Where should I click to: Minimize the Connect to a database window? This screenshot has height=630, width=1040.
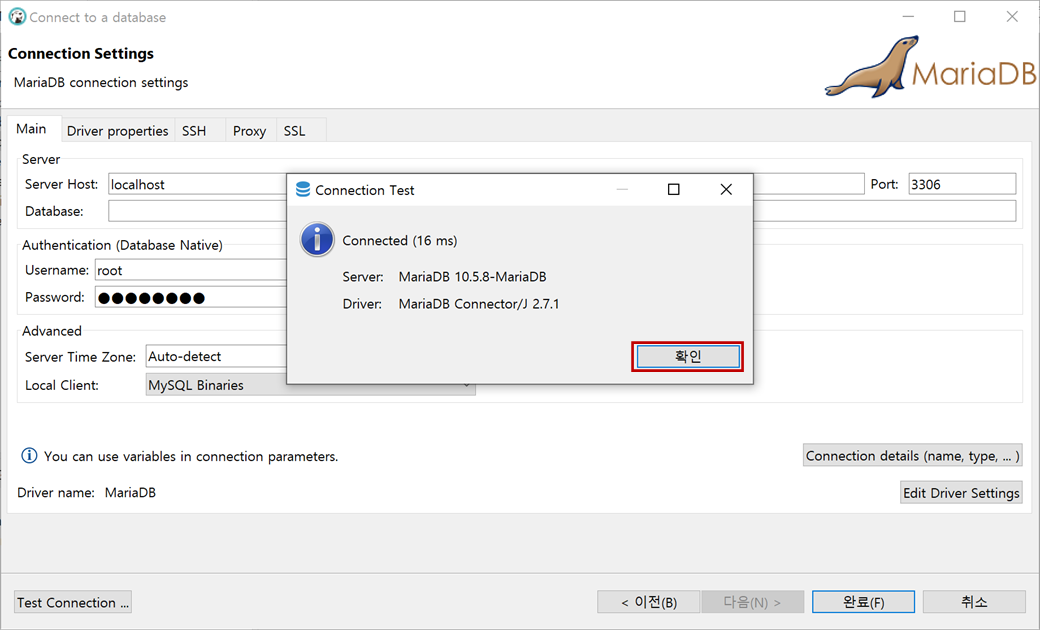pos(908,17)
